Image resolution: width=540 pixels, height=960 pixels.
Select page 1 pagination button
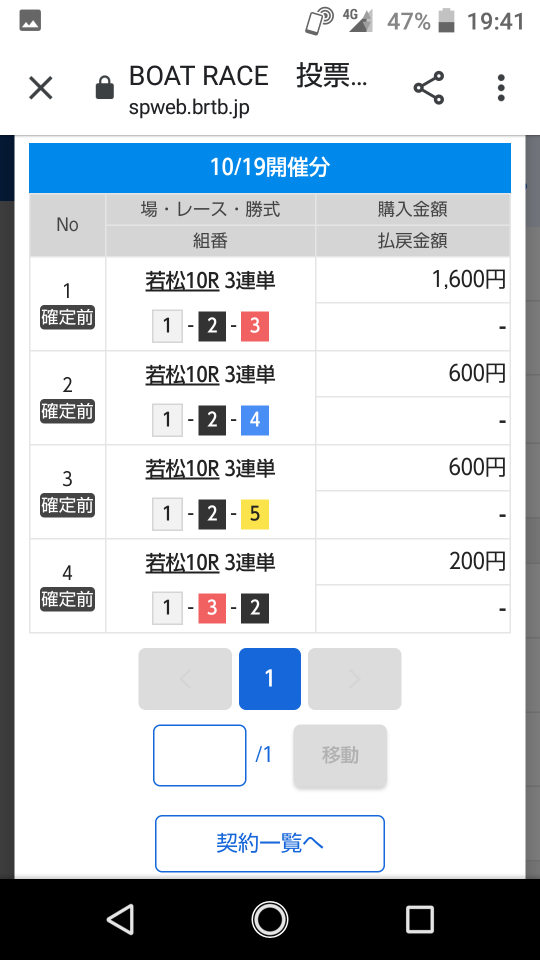tap(269, 679)
